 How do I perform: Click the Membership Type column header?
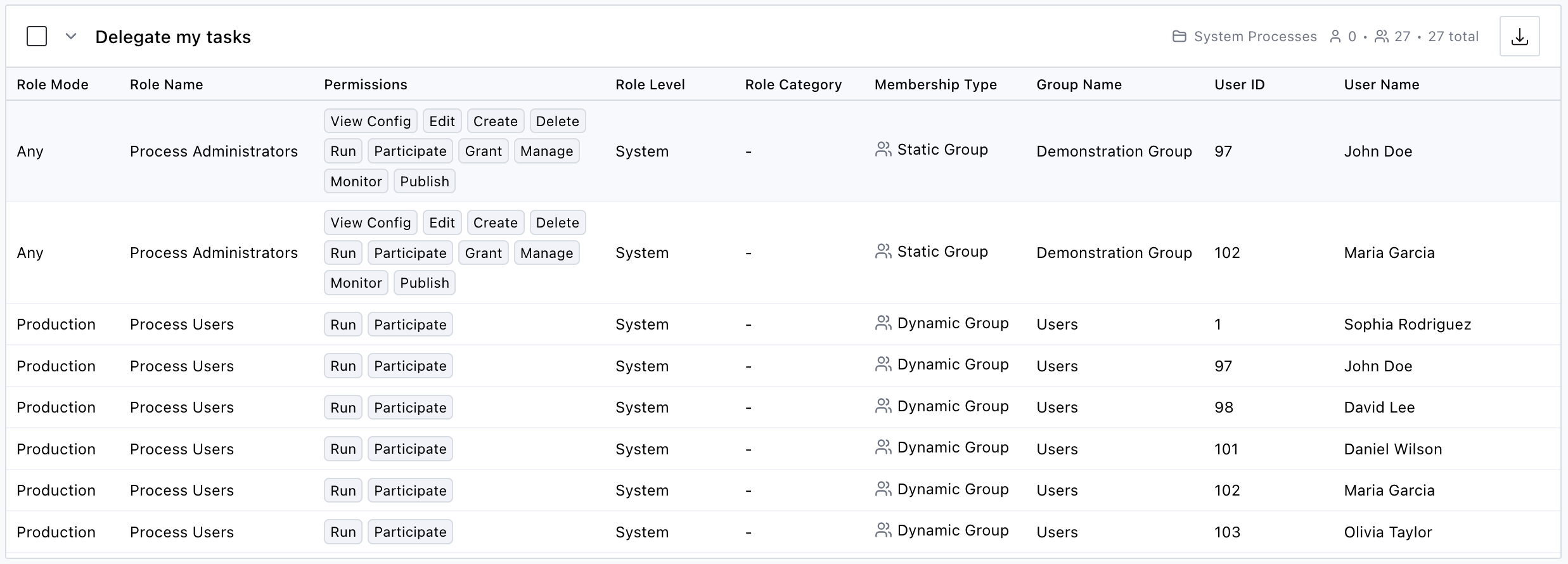click(x=936, y=85)
